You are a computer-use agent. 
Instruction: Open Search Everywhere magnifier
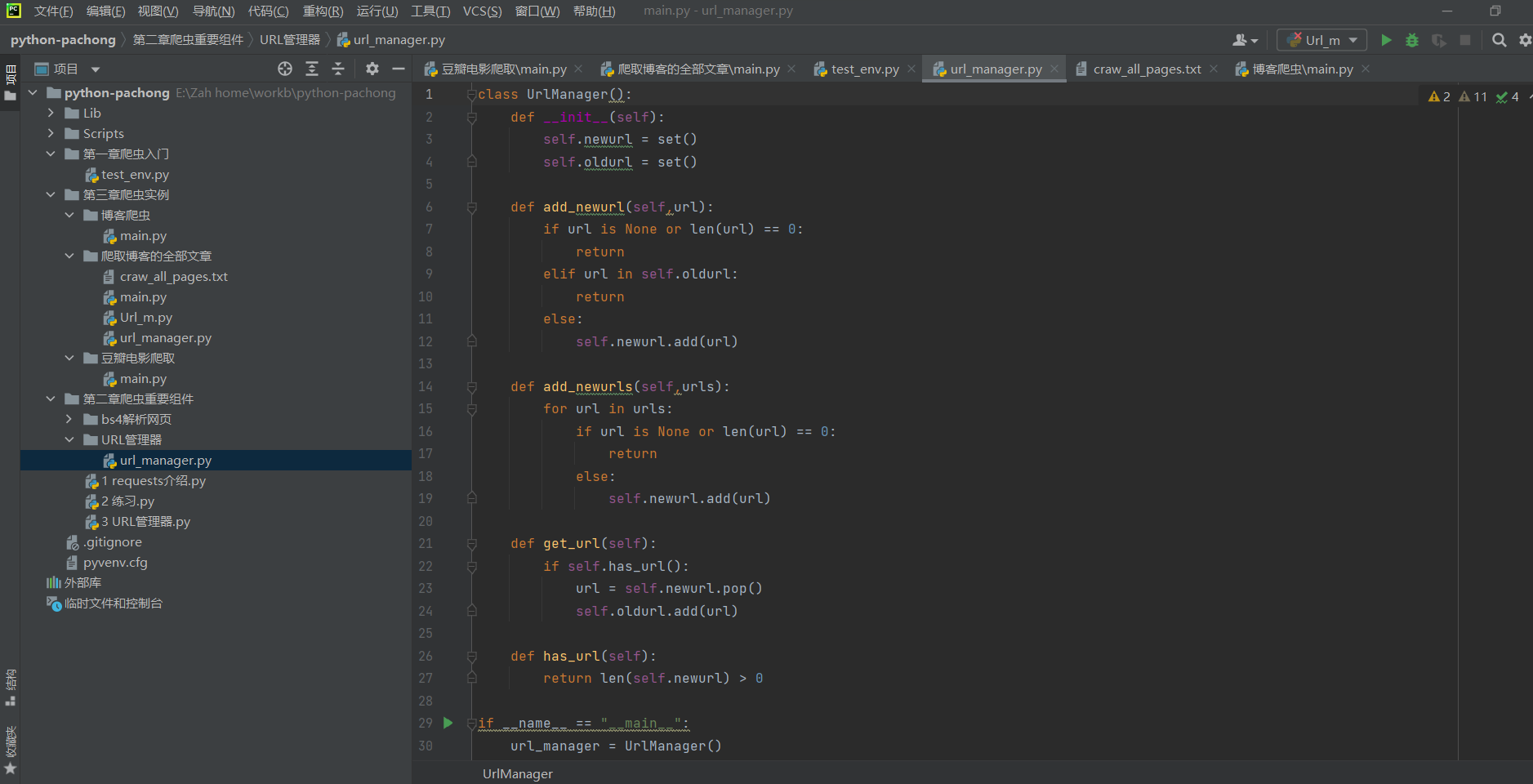pos(1499,40)
